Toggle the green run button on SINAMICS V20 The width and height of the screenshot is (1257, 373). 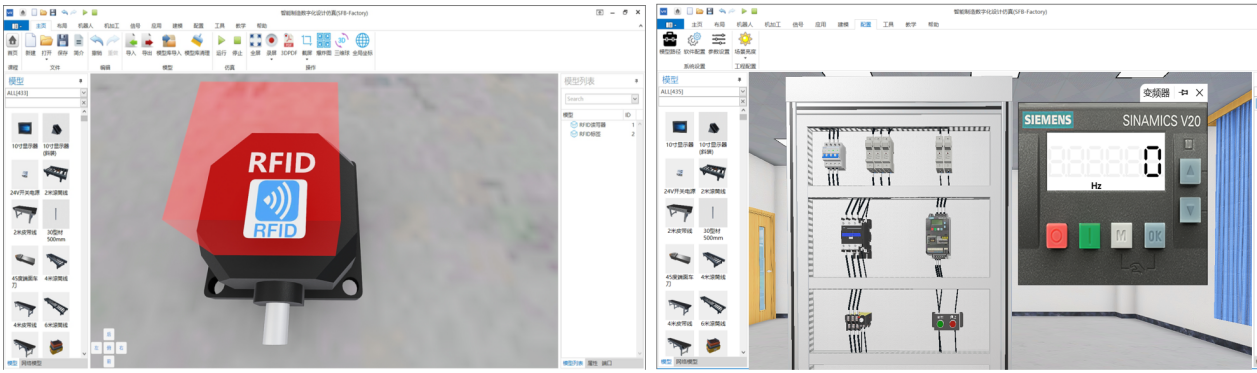pos(1088,236)
